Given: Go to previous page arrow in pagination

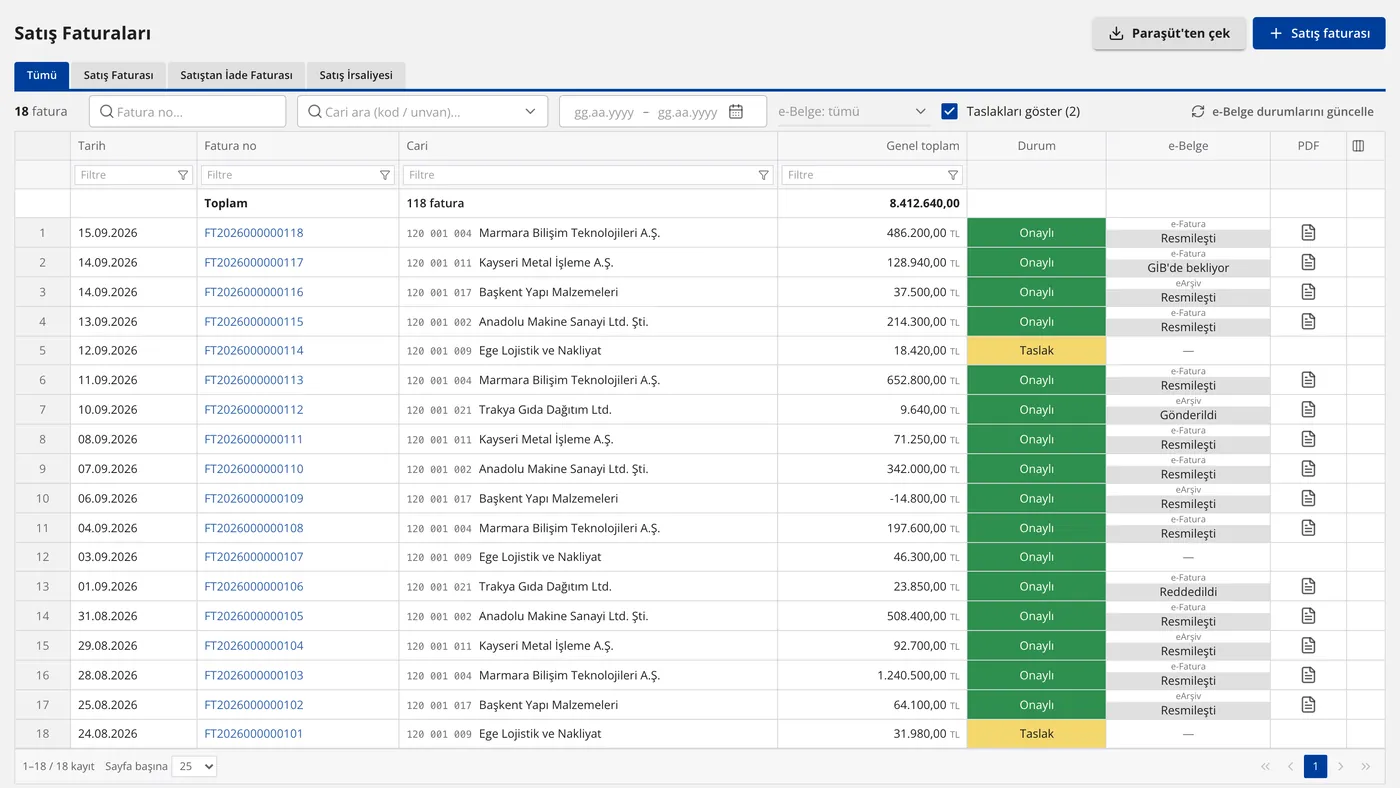Looking at the screenshot, I should pyautogui.click(x=1290, y=767).
